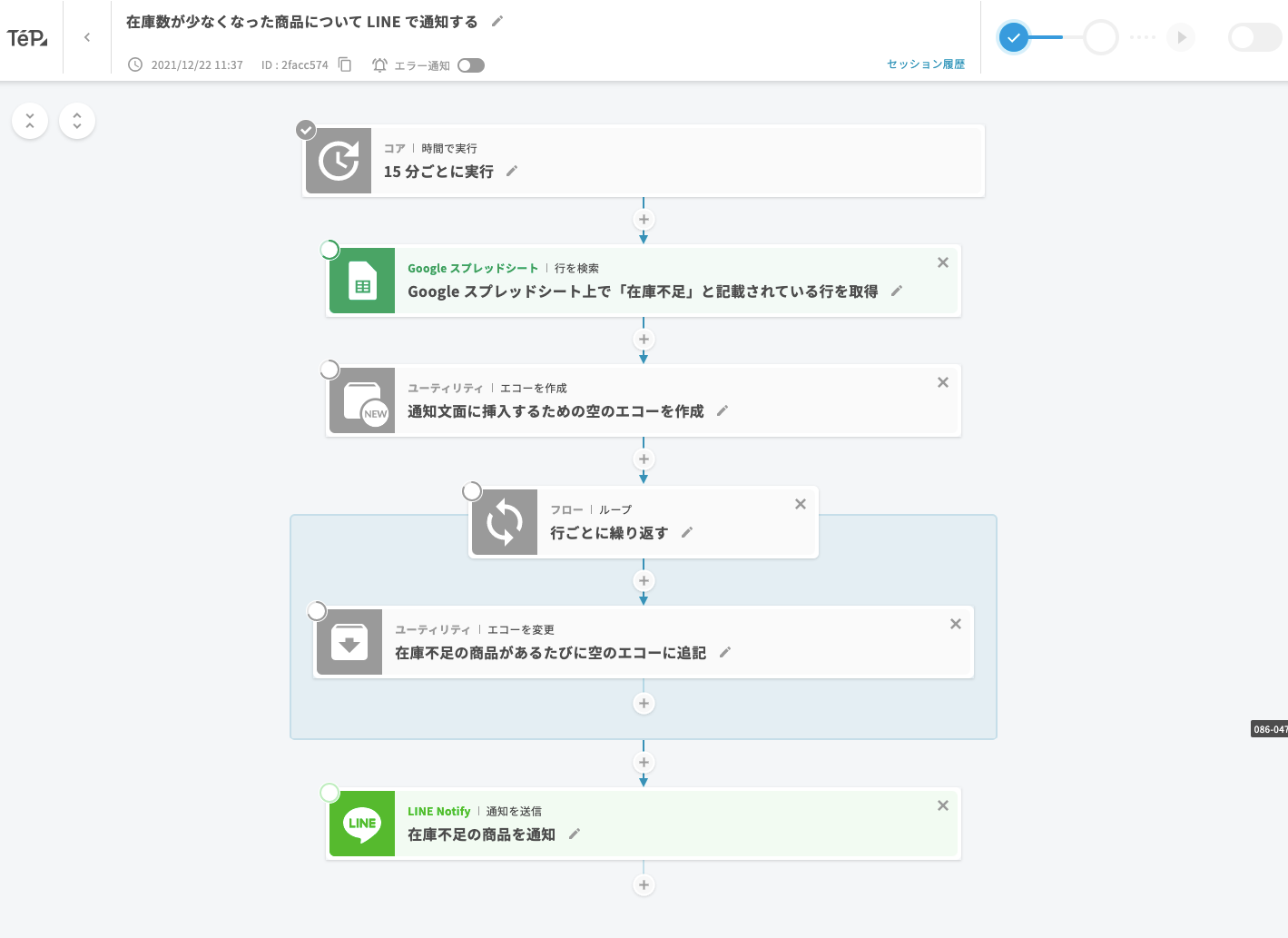Click the LINE Notify step icon

(x=361, y=823)
